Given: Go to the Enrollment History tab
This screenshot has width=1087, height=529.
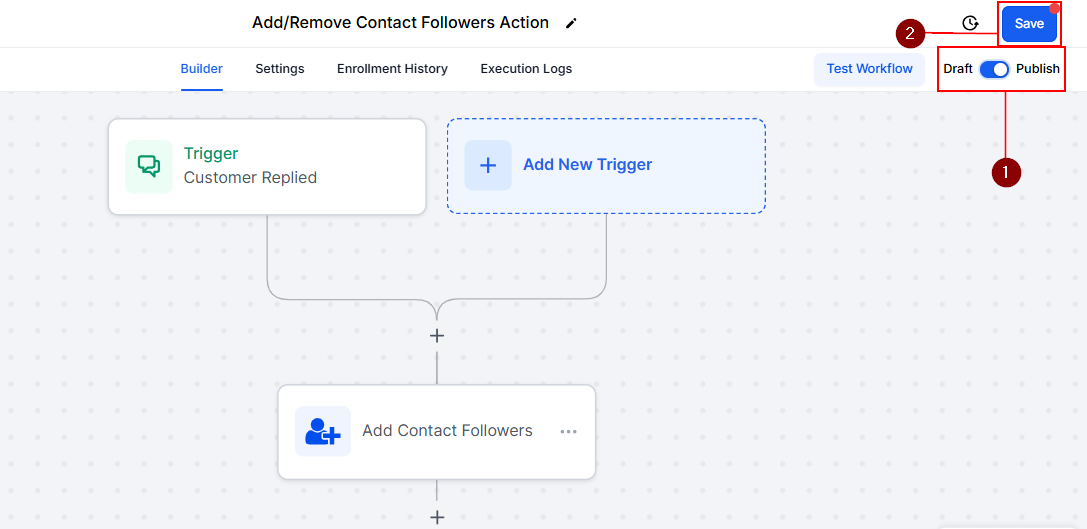Looking at the screenshot, I should (x=392, y=69).
